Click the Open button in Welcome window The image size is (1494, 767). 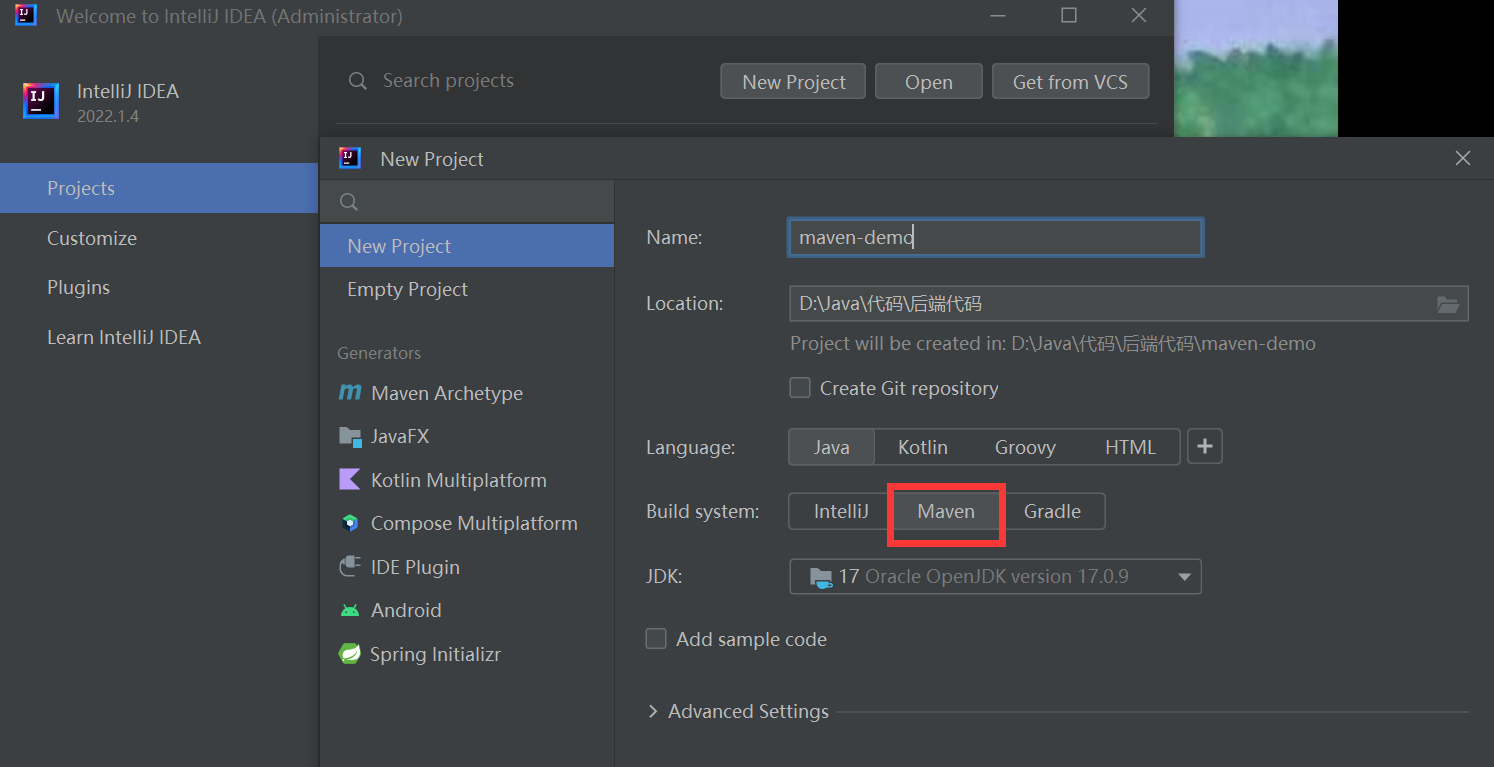pyautogui.click(x=929, y=82)
